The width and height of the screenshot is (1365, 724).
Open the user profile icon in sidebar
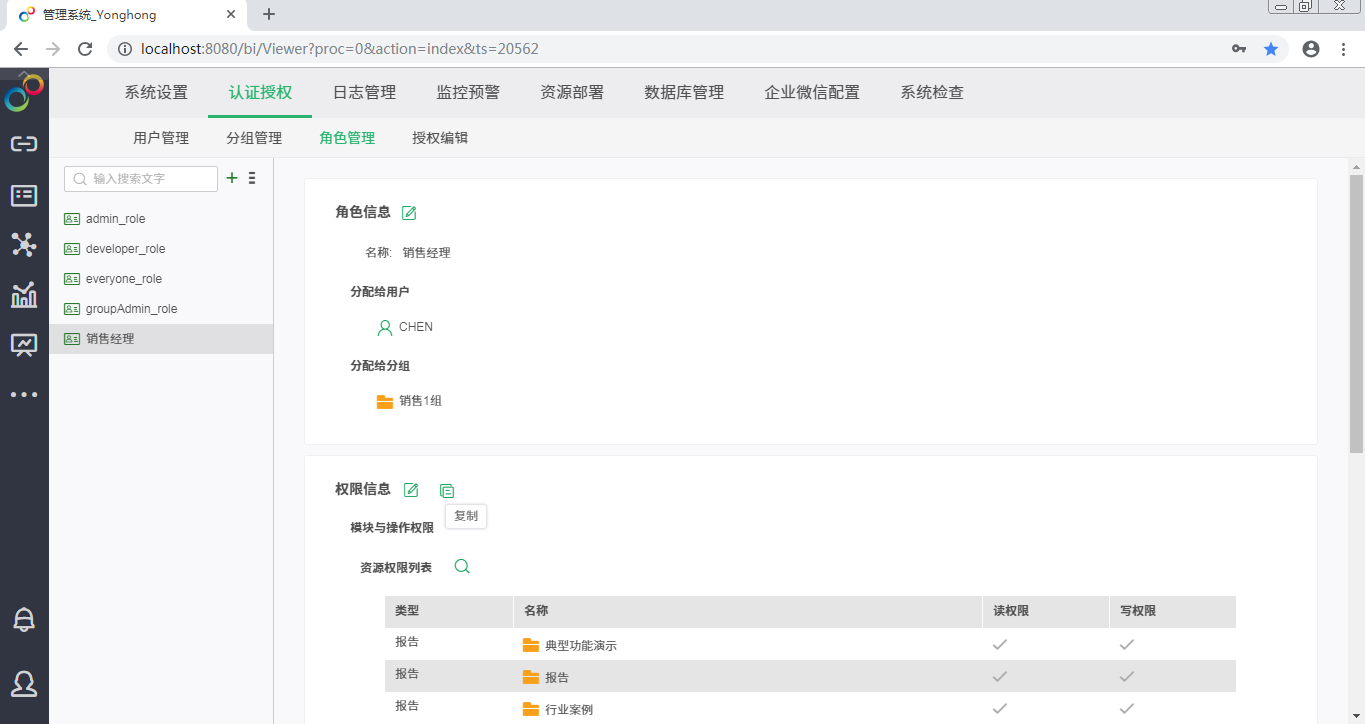24,683
